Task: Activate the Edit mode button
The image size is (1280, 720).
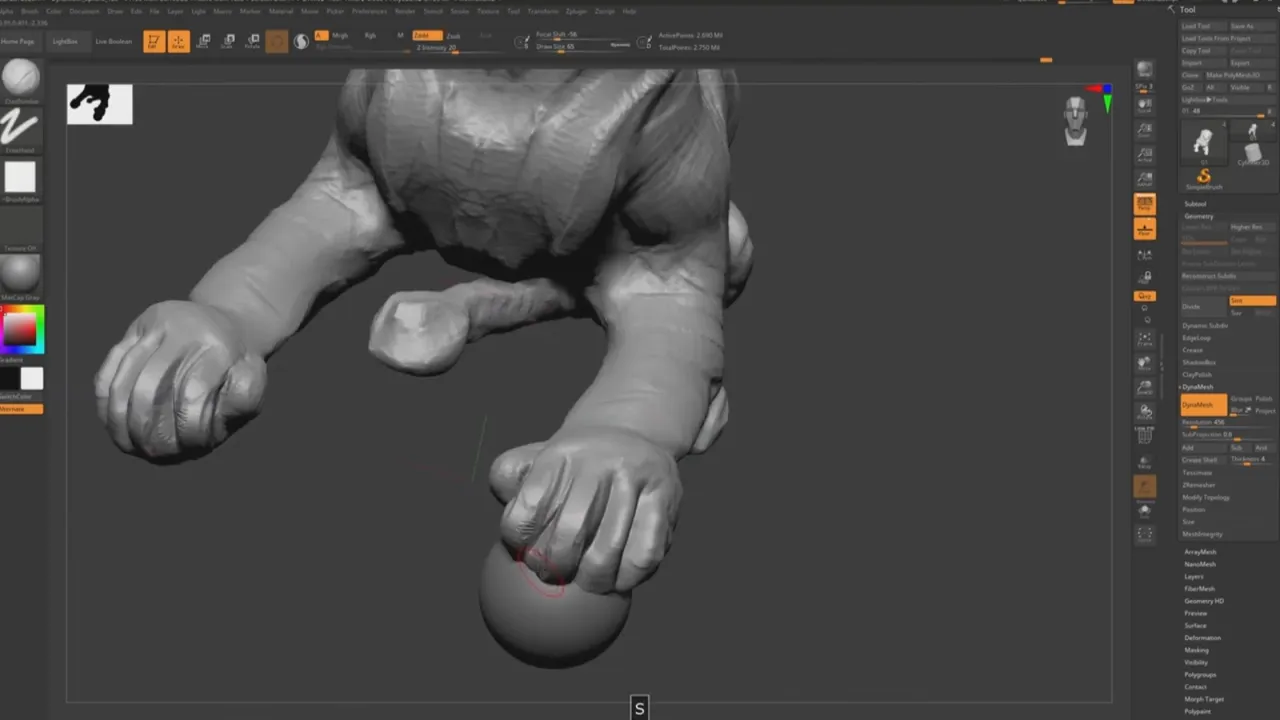Action: tap(154, 42)
